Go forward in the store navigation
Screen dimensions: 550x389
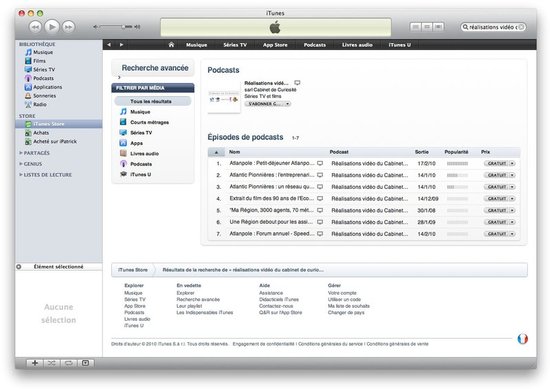tap(121, 45)
